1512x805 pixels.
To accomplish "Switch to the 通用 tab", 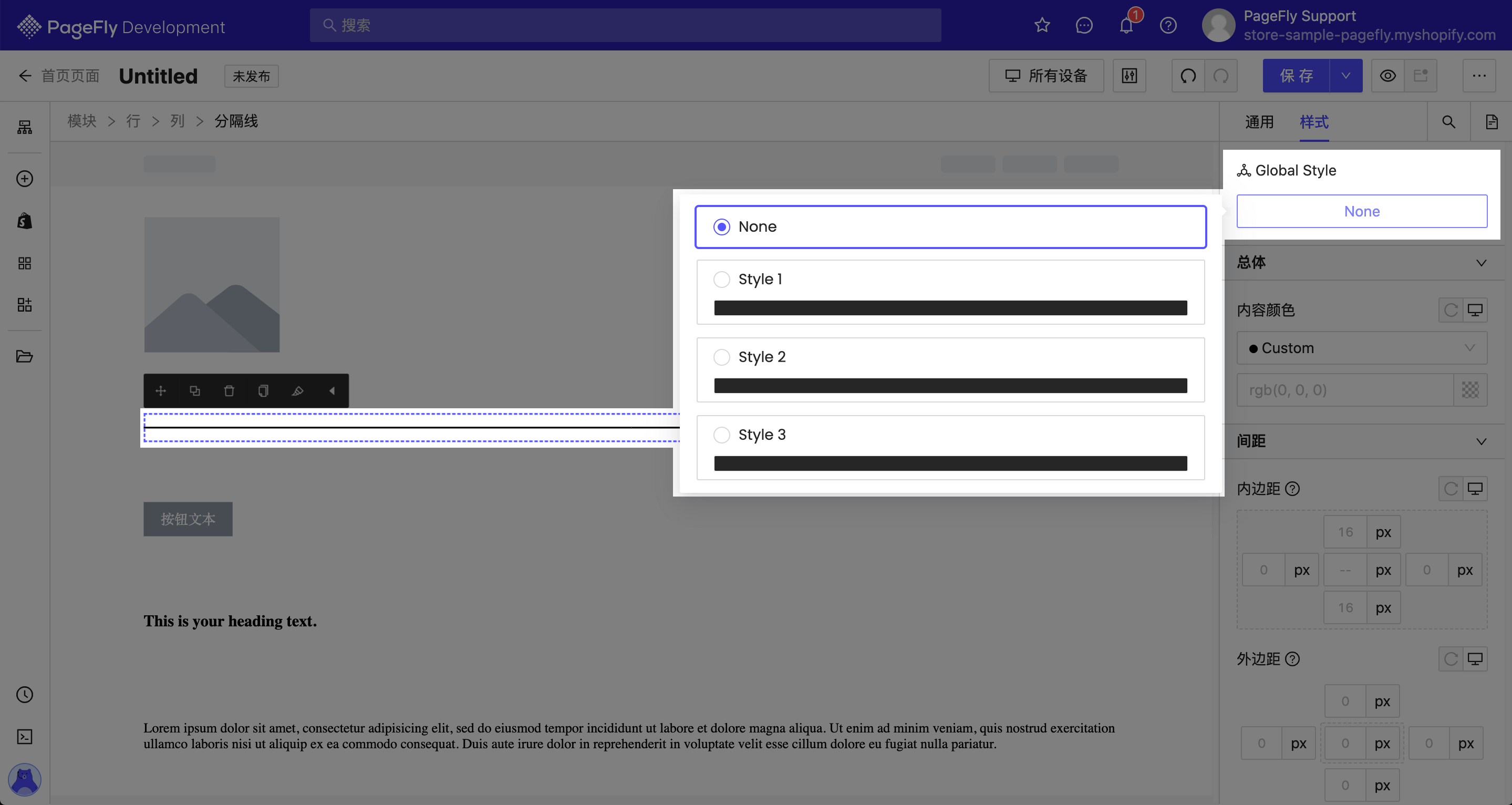I will (1259, 121).
